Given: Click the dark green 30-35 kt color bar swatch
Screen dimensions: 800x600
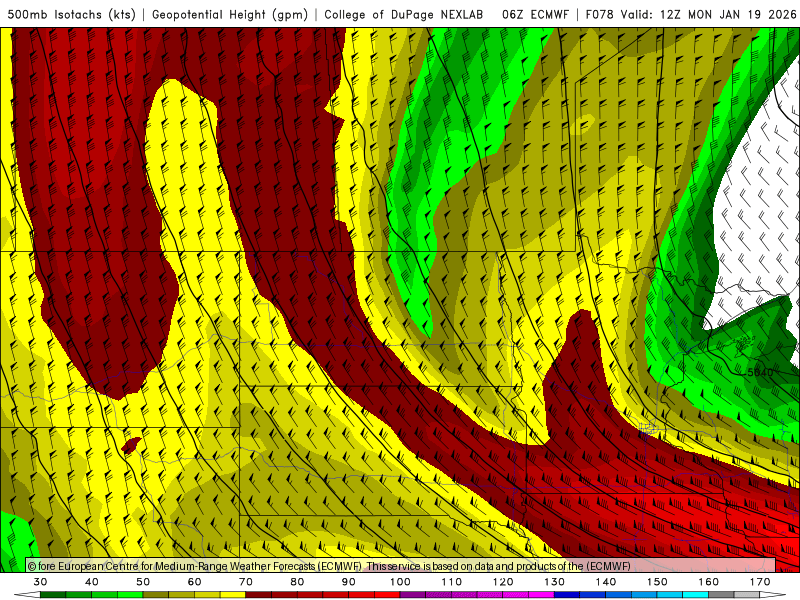Looking at the screenshot, I should (x=53, y=595).
